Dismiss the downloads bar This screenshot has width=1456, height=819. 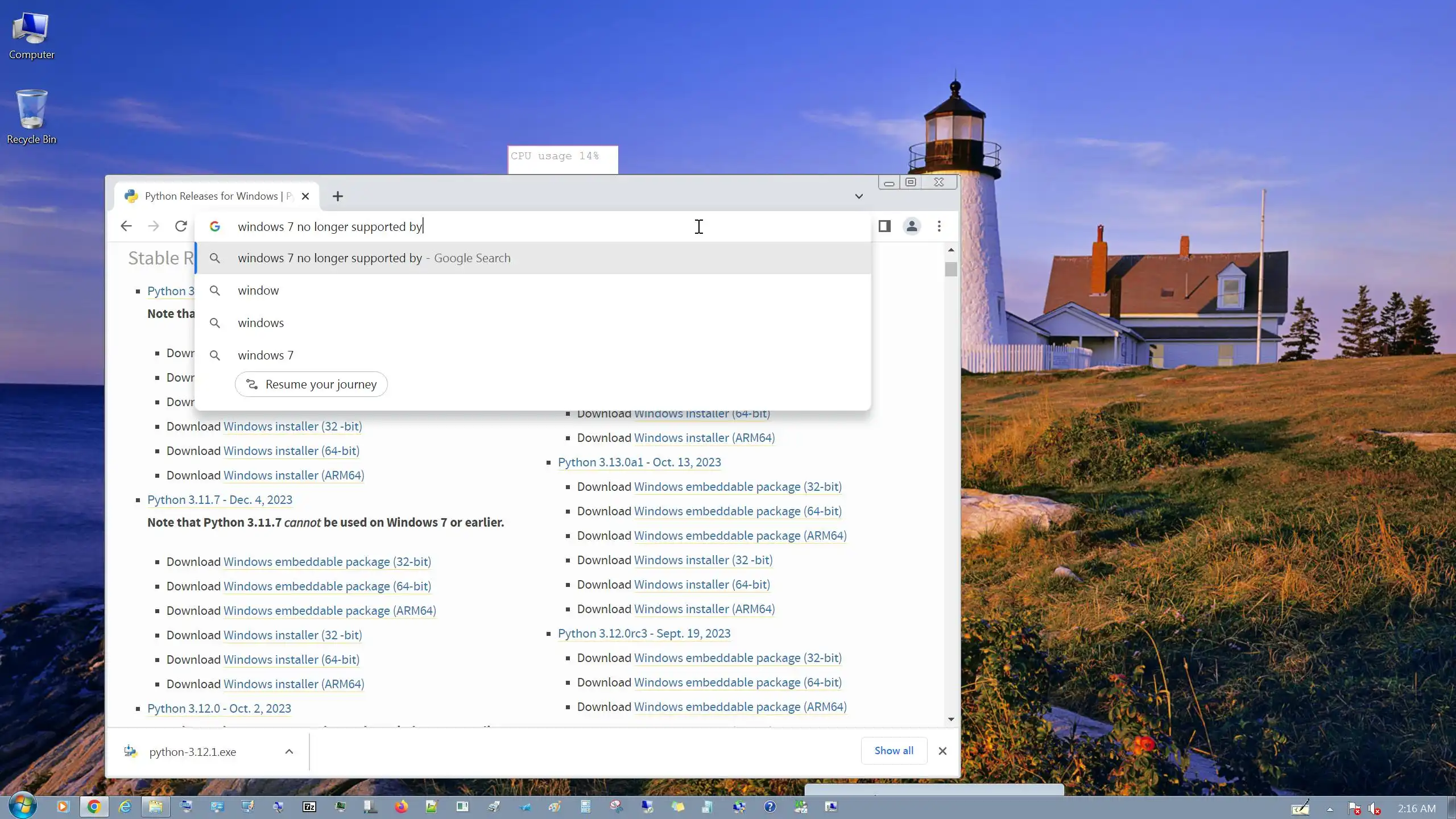(942, 751)
